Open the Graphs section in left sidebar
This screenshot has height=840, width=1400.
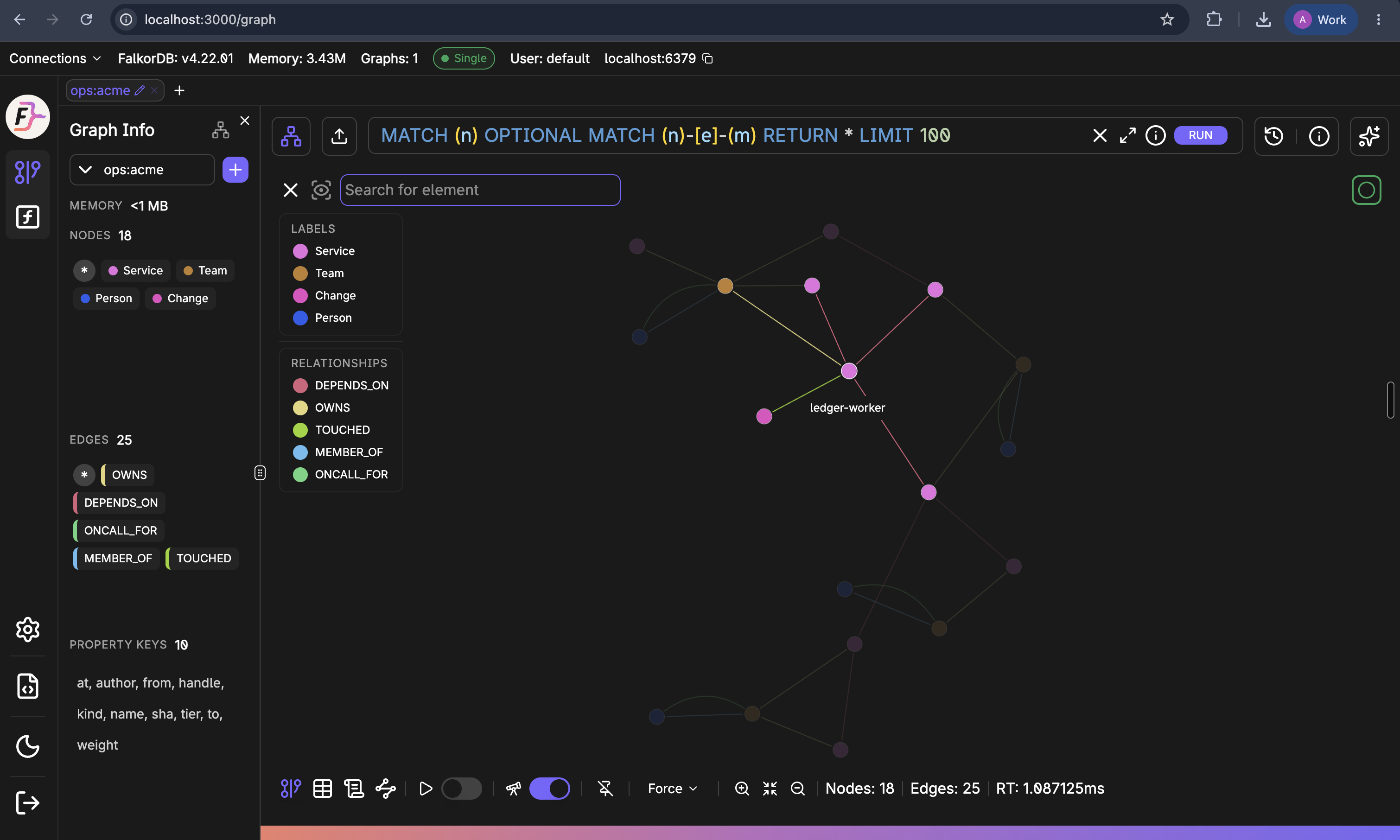(x=27, y=172)
